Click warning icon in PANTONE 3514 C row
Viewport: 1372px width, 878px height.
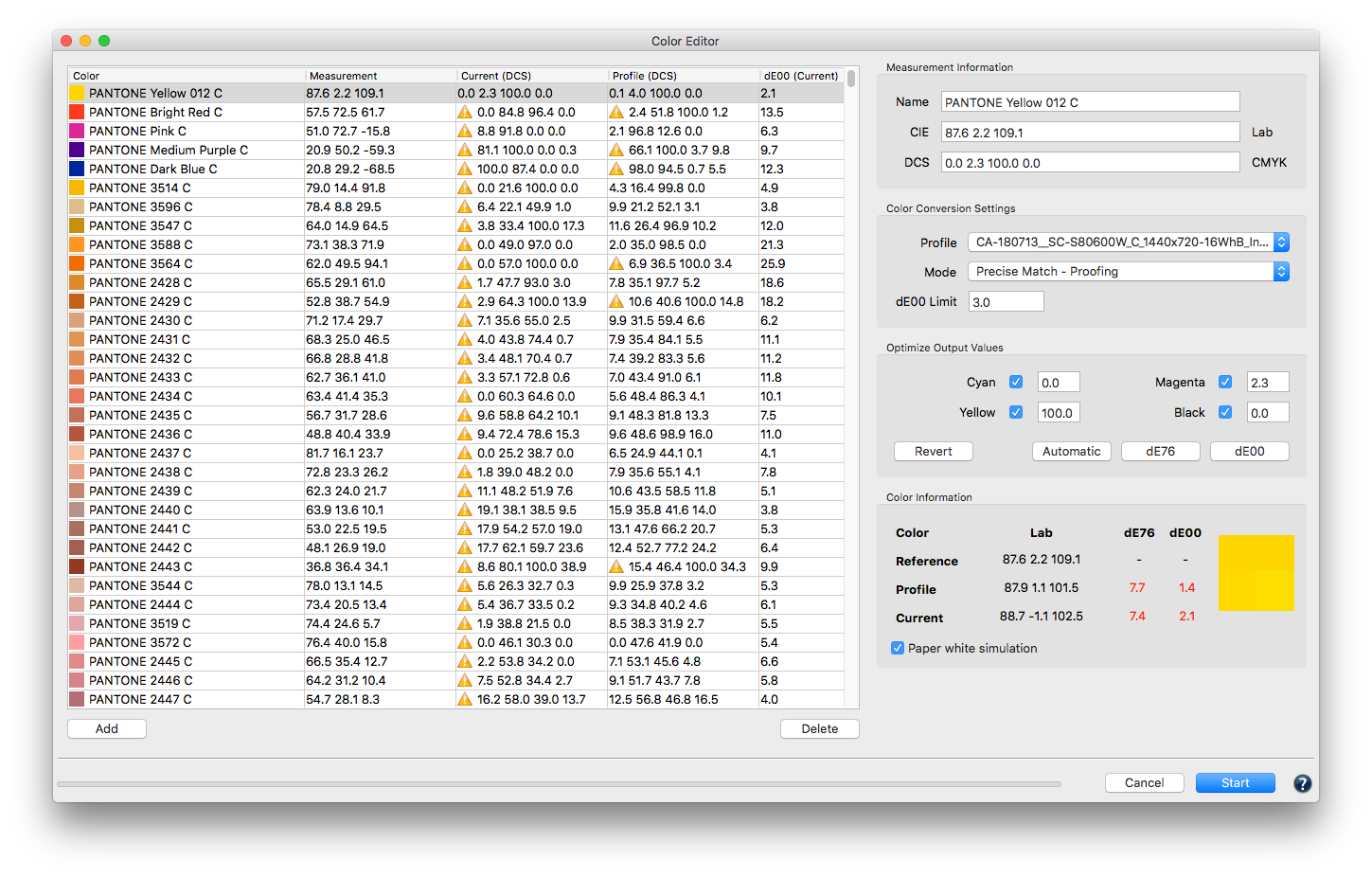click(465, 188)
